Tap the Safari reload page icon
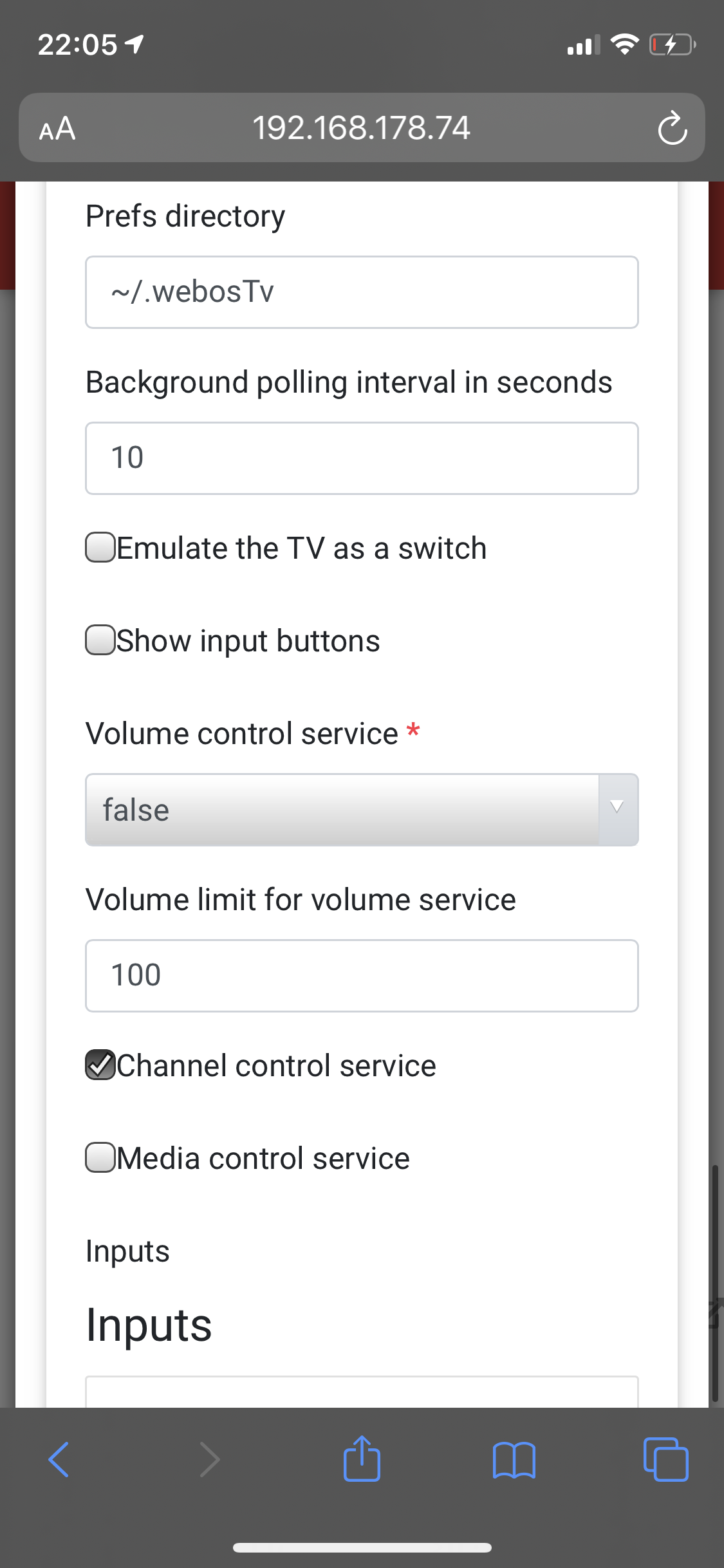 672,128
